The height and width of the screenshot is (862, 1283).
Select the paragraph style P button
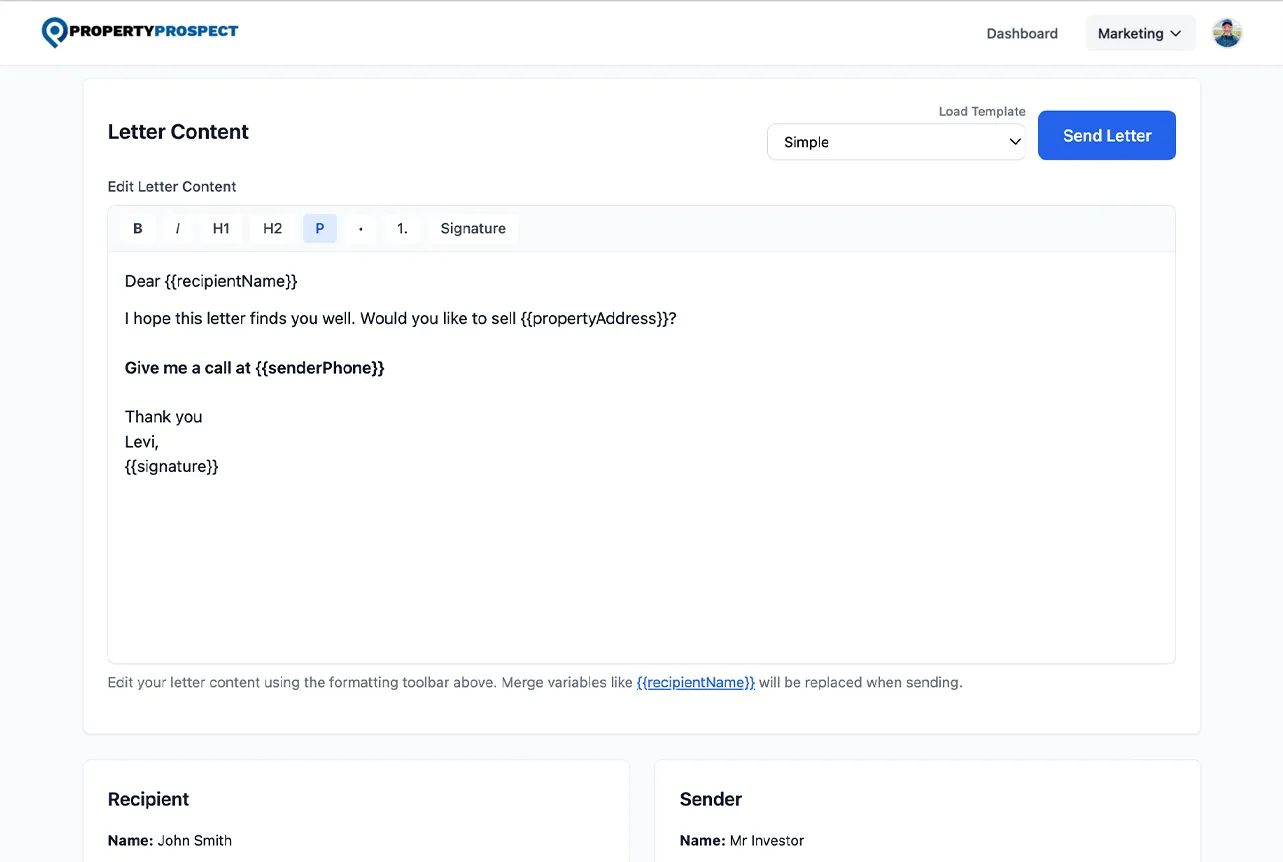319,228
